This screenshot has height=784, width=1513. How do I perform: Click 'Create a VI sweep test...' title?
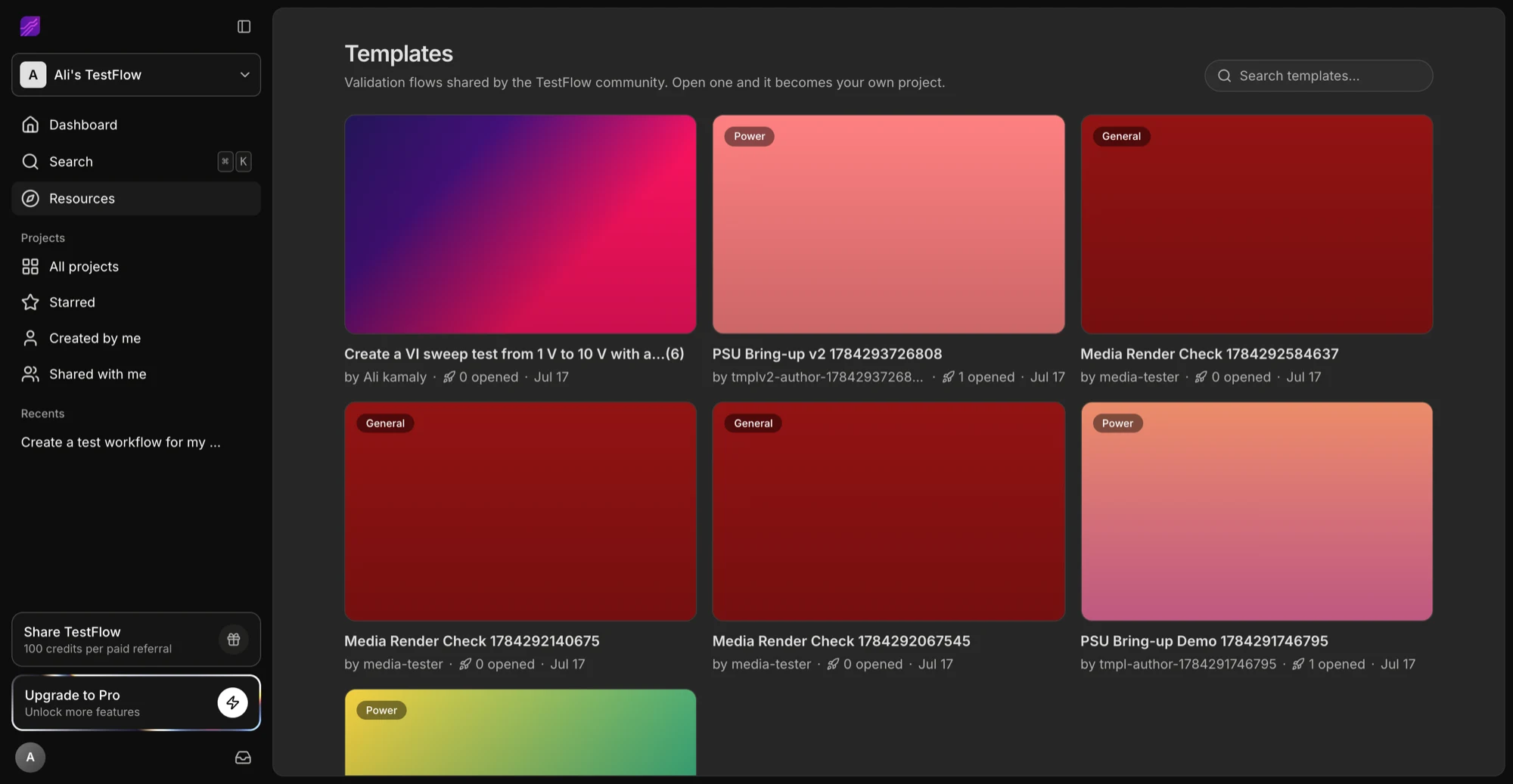(x=514, y=354)
